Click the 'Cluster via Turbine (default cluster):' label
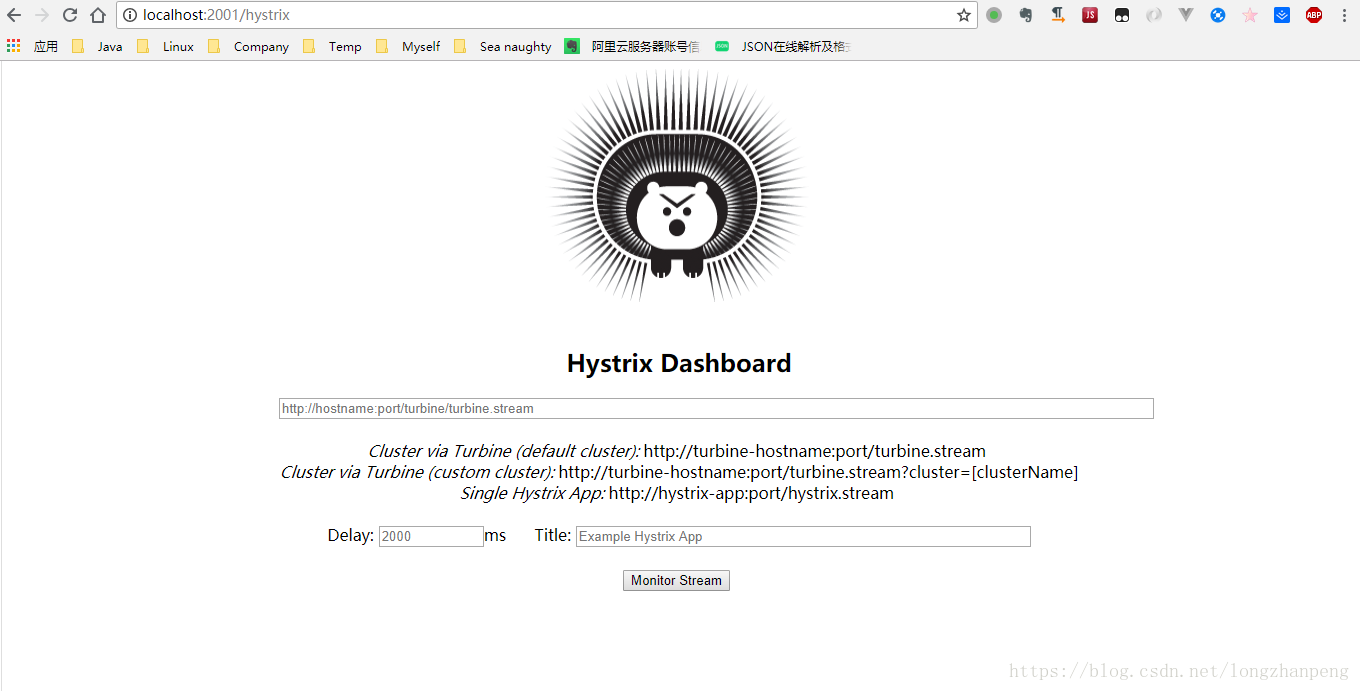1360x691 pixels. (x=504, y=451)
